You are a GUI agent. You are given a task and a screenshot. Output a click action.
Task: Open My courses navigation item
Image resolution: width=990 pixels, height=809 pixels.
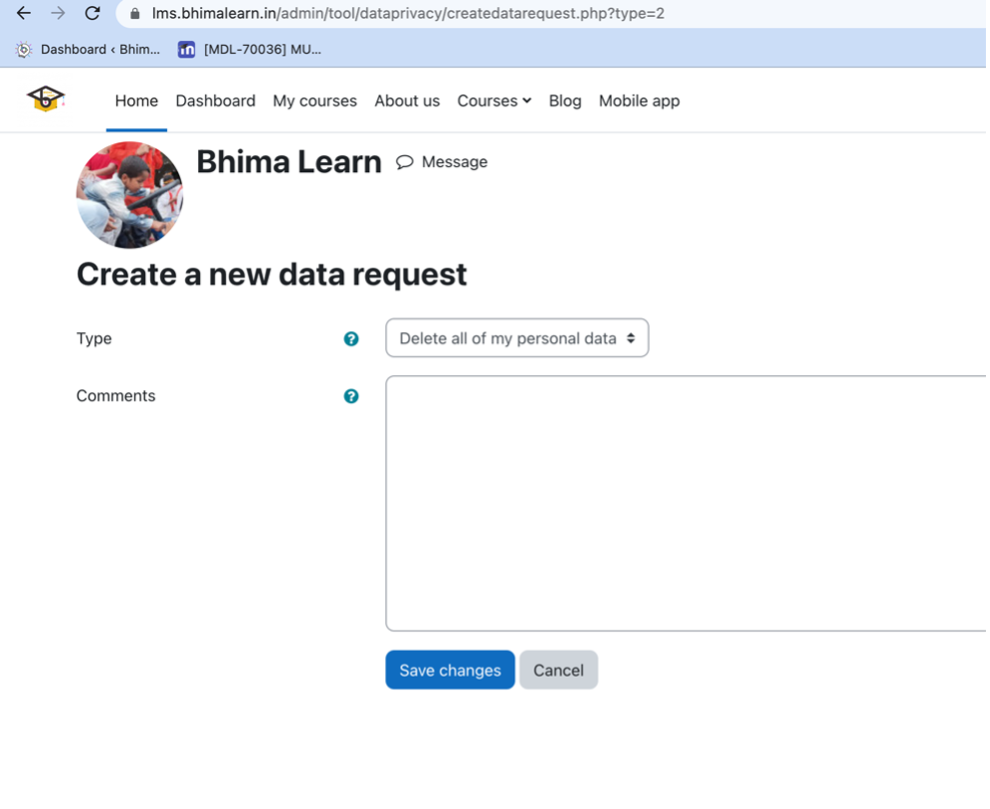[314, 101]
